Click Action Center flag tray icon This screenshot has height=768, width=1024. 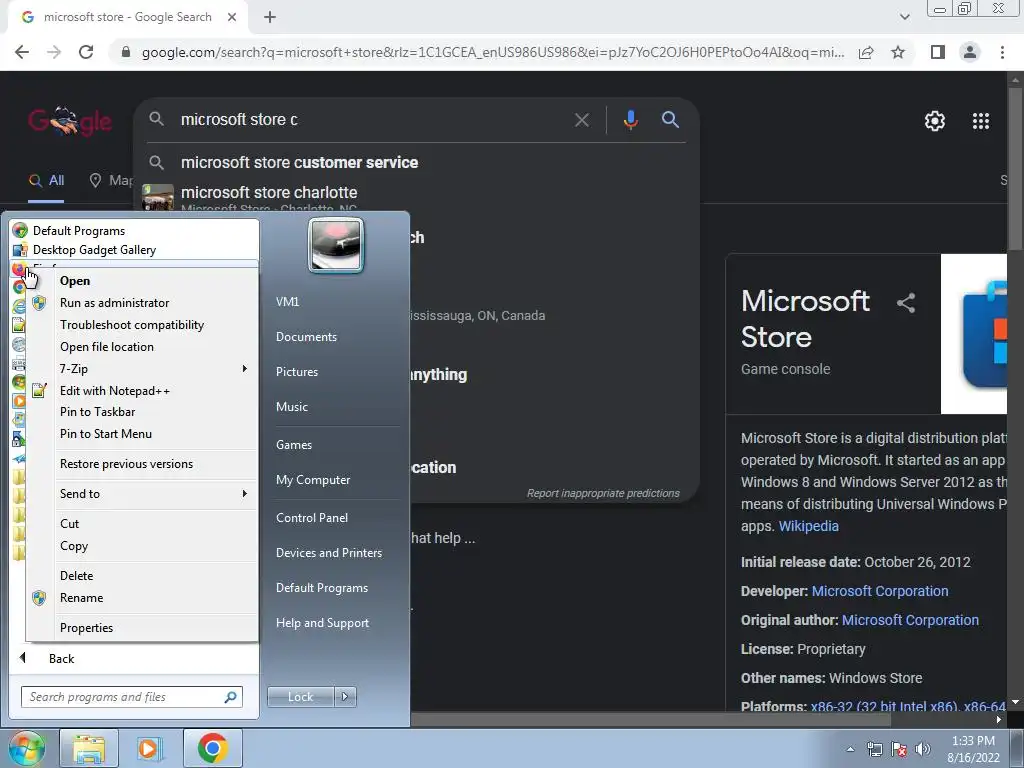click(899, 750)
